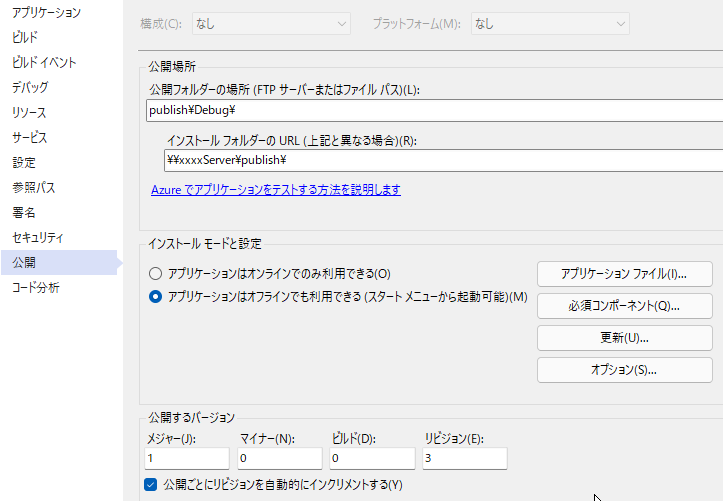Open the アプリケーション settings tab

point(46,12)
